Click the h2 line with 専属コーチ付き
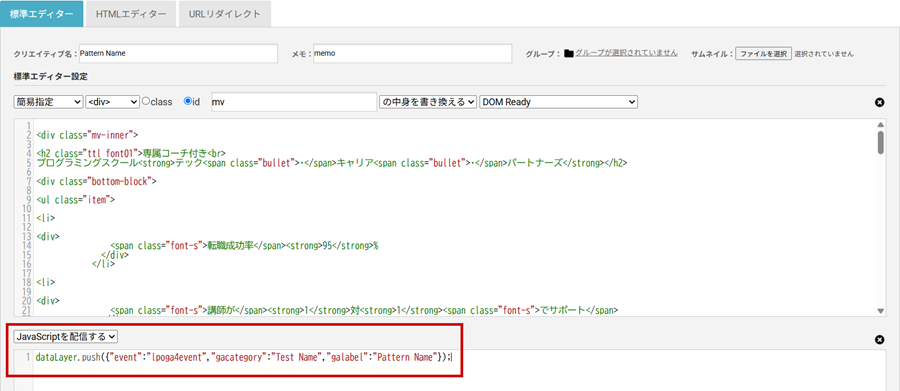Viewport: 900px width, 391px height. click(x=130, y=154)
